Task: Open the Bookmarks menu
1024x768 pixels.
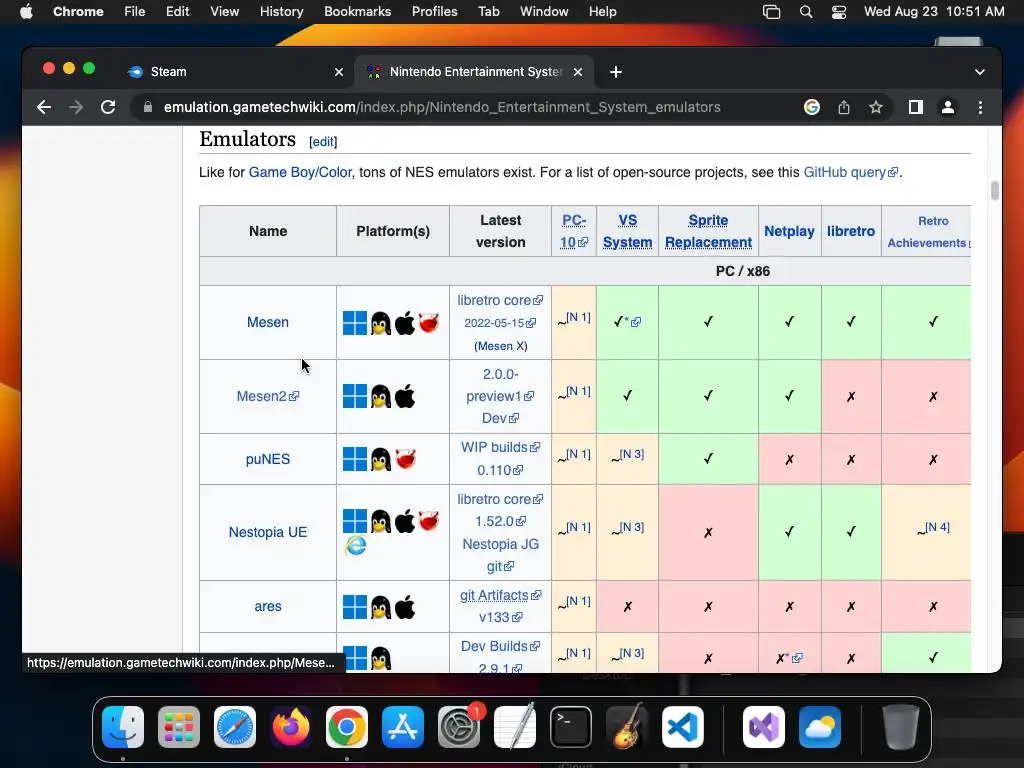Action: click(x=357, y=12)
